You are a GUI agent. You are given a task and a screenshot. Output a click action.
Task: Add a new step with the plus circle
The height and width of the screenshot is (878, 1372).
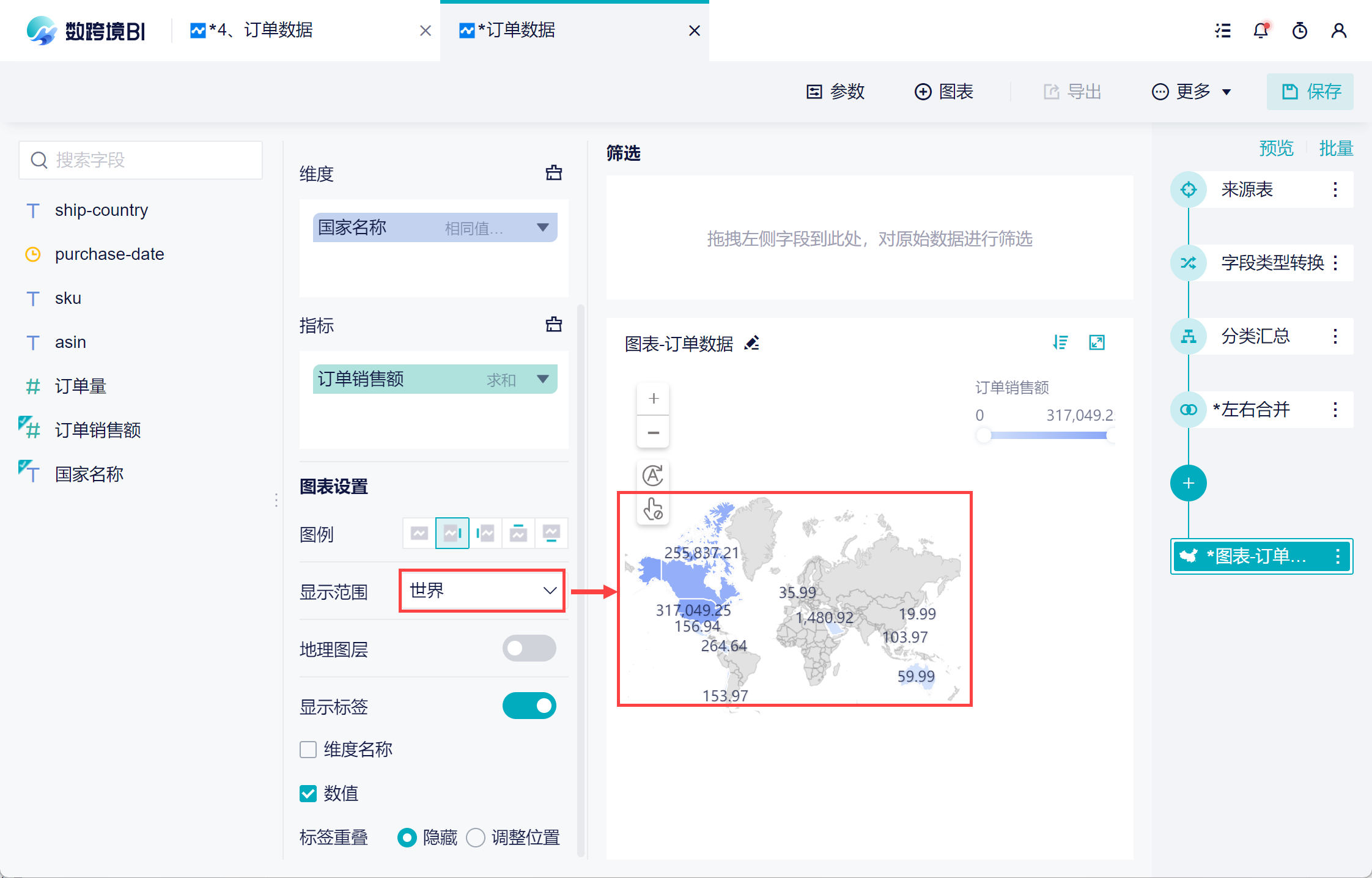1188,483
